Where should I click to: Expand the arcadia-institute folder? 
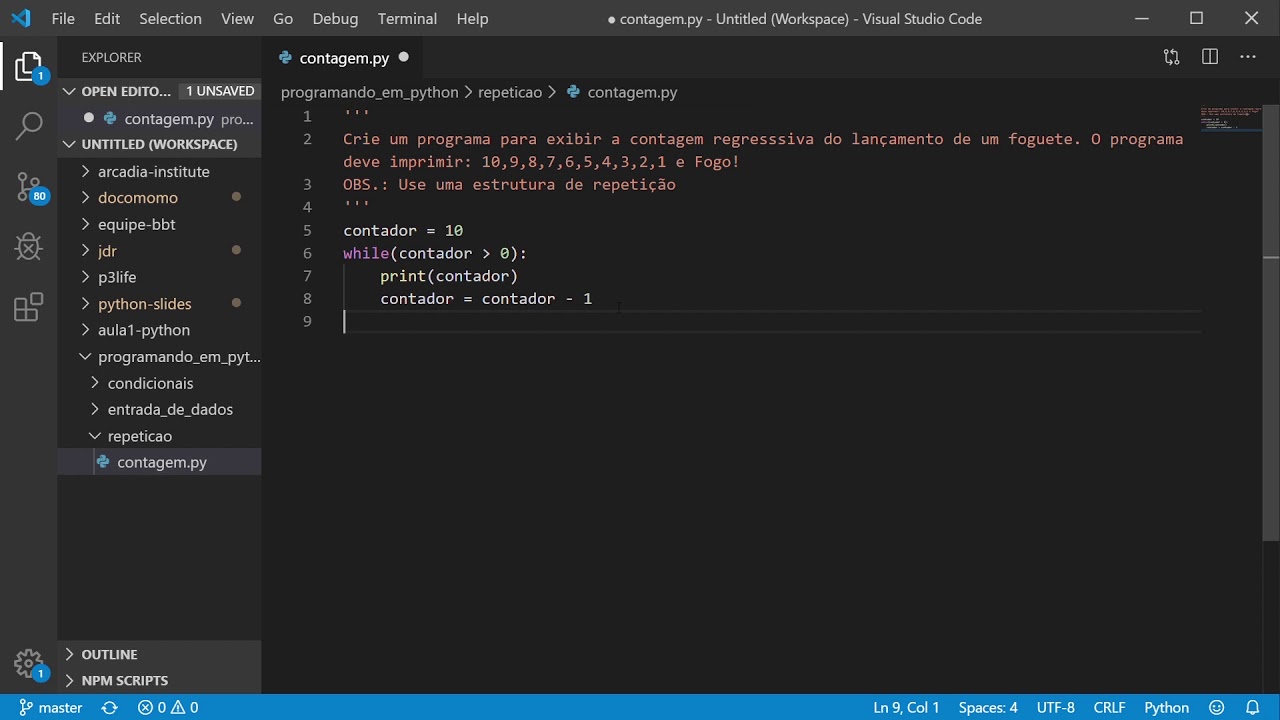[153, 171]
